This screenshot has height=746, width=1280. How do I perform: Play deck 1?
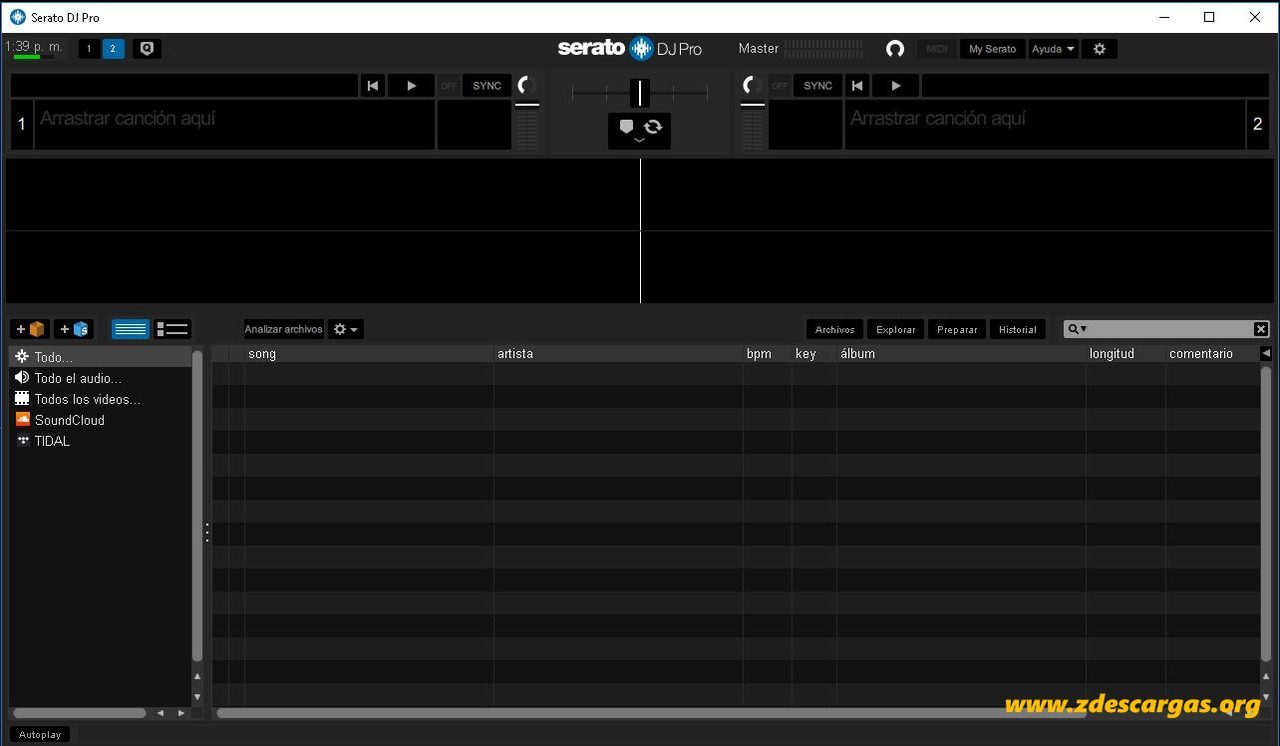click(411, 86)
